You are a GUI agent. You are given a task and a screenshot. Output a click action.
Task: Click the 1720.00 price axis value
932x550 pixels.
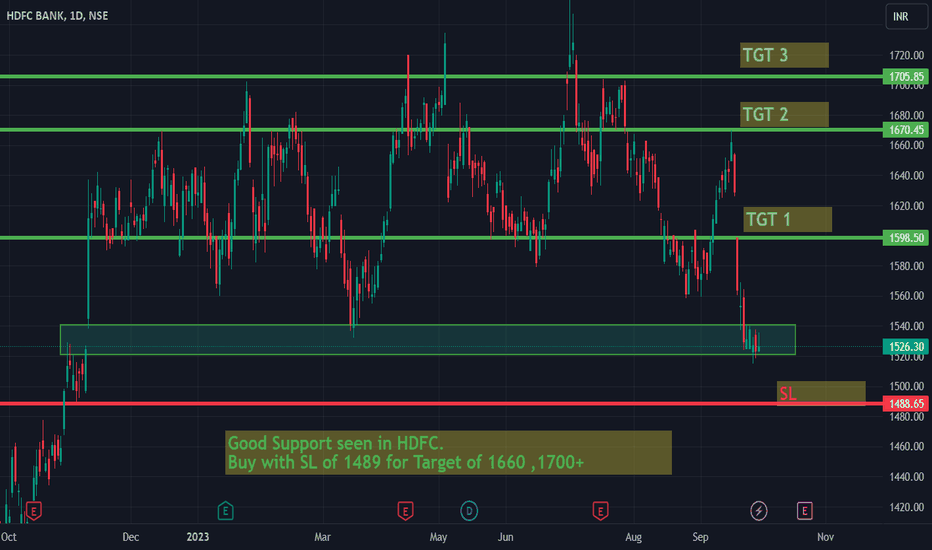(906, 55)
